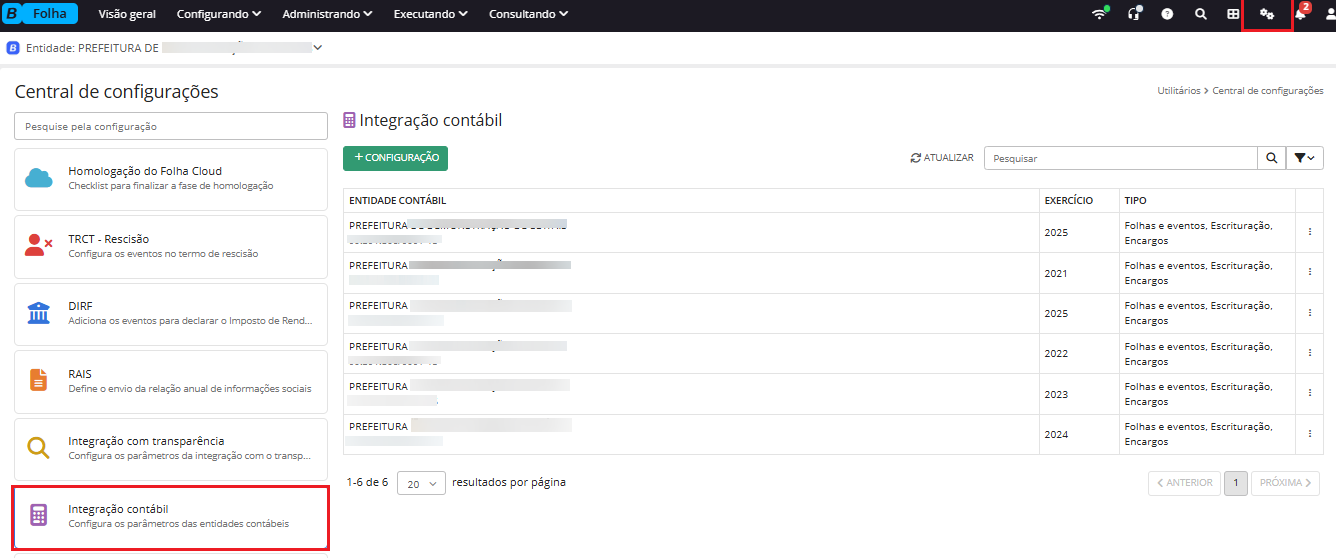Image resolution: width=1336 pixels, height=558 pixels.
Task: Open the results per page dropdown
Action: point(421,483)
